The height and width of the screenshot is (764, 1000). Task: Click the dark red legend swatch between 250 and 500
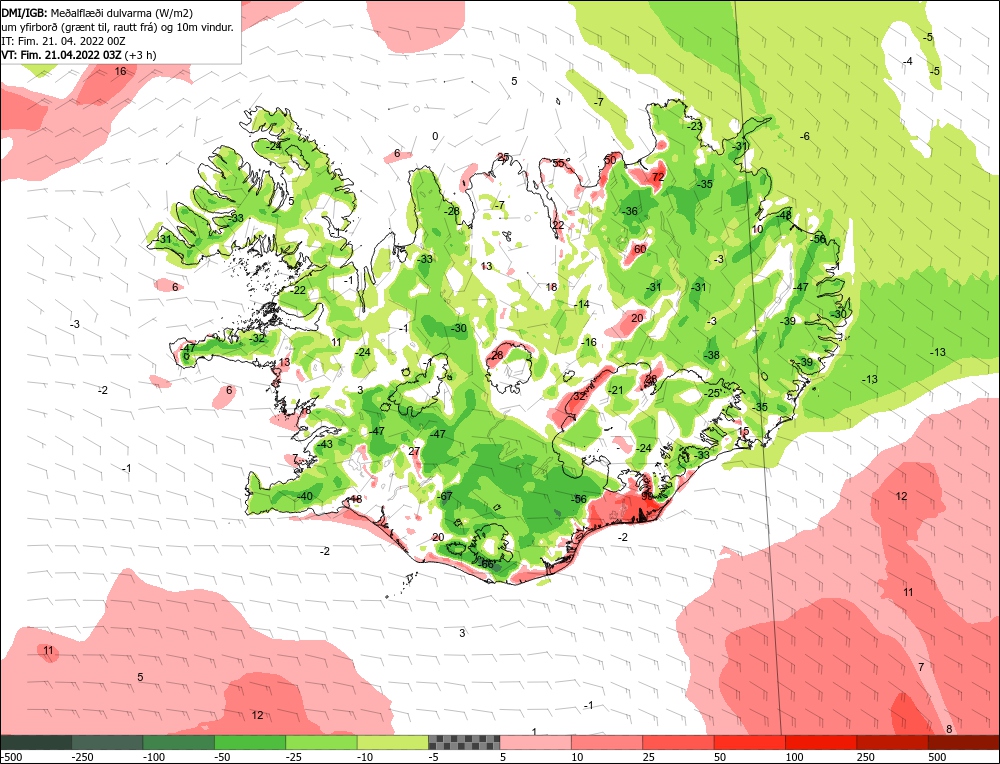click(x=892, y=742)
